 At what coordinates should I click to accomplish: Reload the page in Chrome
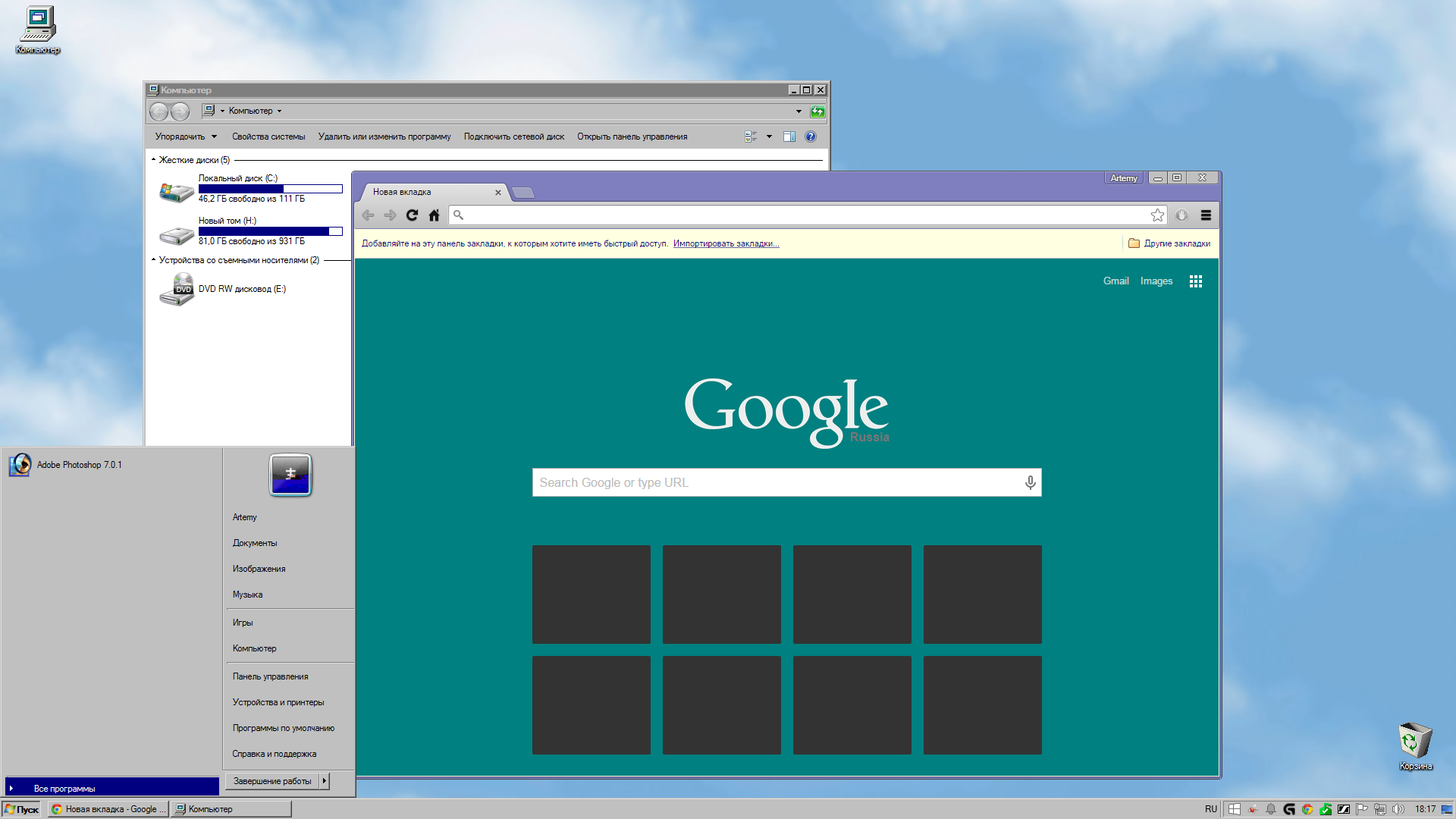point(412,215)
